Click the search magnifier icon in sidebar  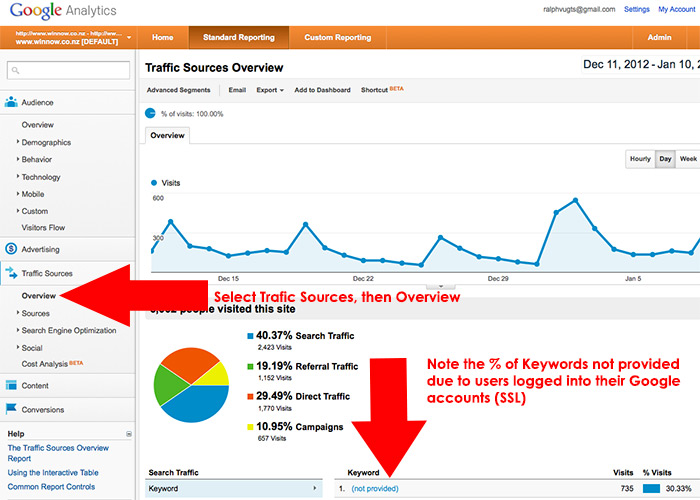point(17,71)
